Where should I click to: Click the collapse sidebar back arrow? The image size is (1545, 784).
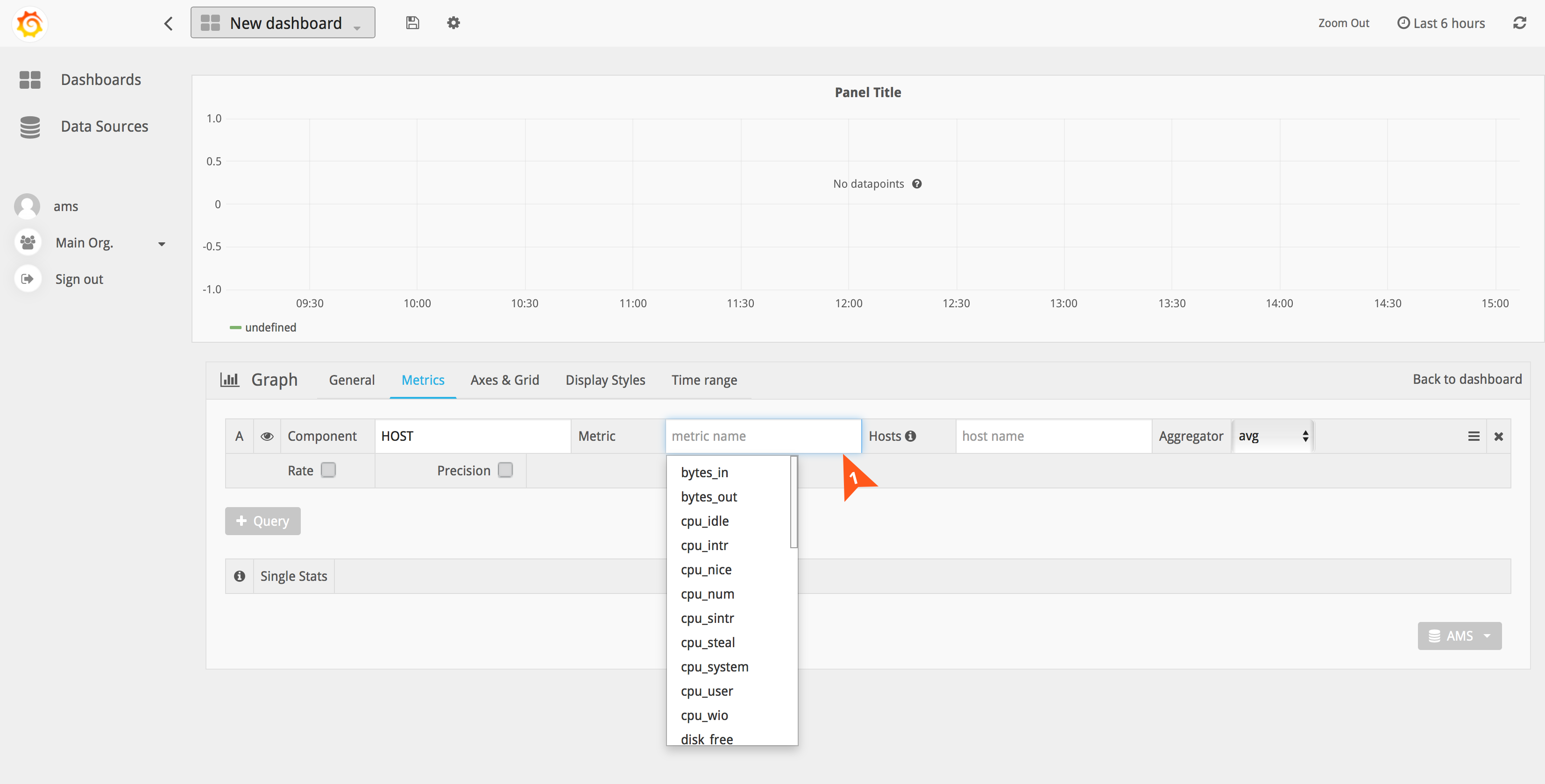[169, 23]
